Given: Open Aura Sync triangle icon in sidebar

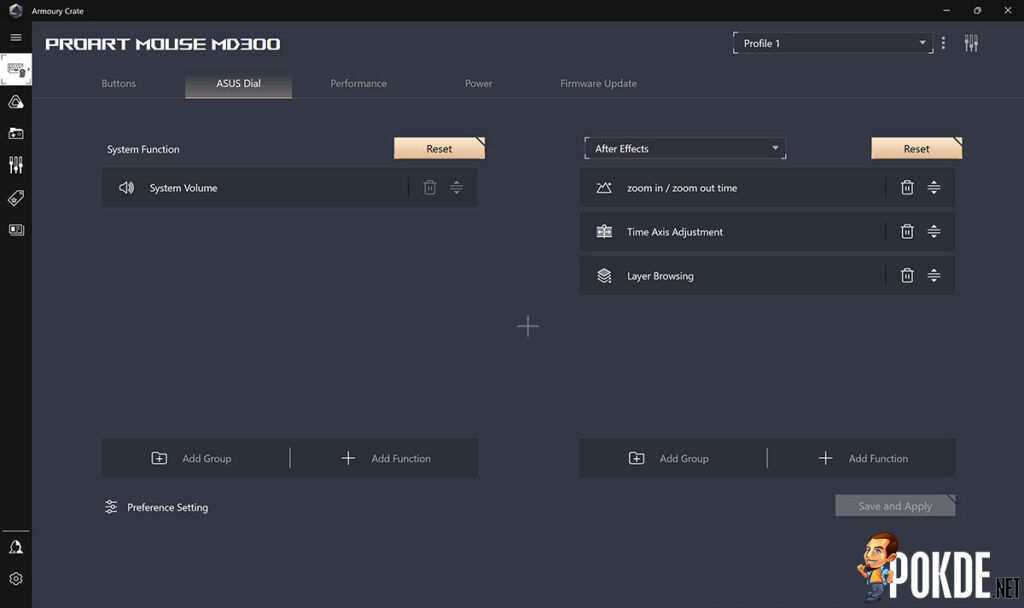Looking at the screenshot, I should [16, 102].
